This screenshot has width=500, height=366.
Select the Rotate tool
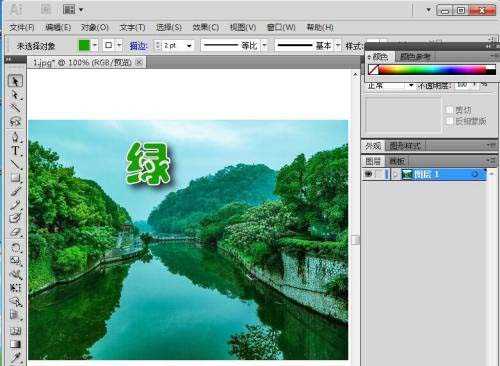point(15,247)
